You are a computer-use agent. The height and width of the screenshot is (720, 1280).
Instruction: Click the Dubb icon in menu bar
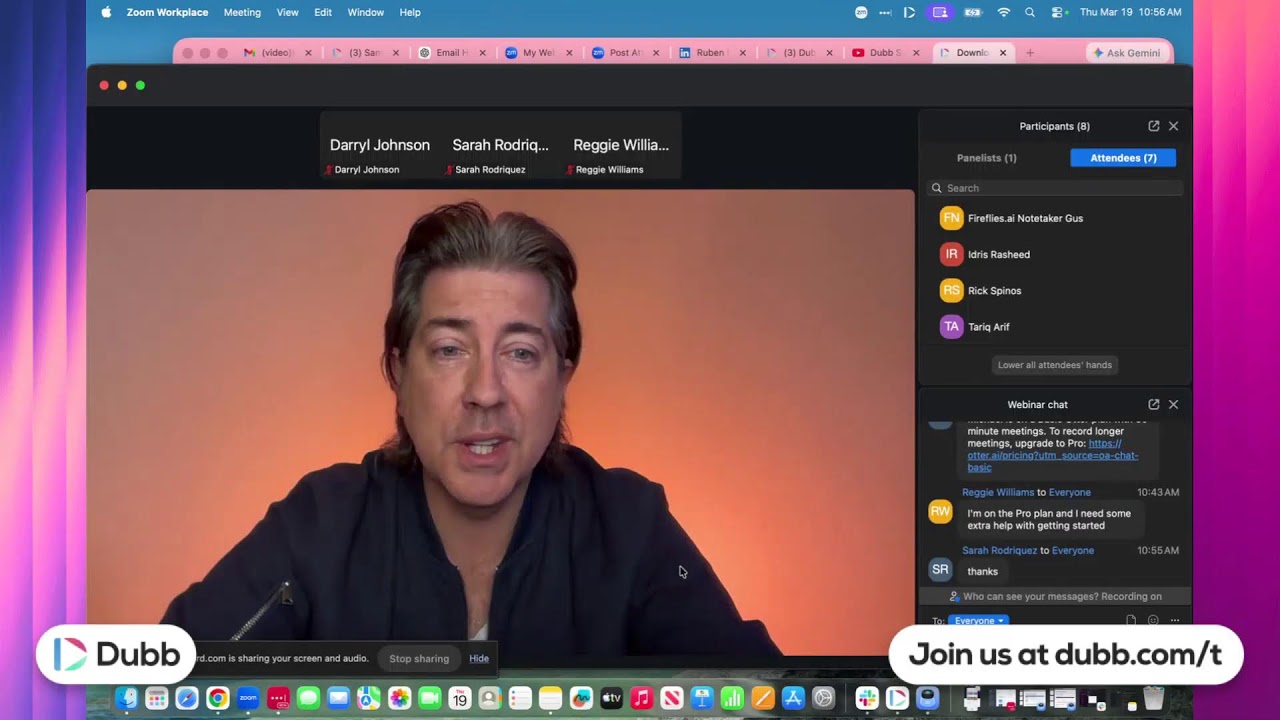(x=909, y=12)
